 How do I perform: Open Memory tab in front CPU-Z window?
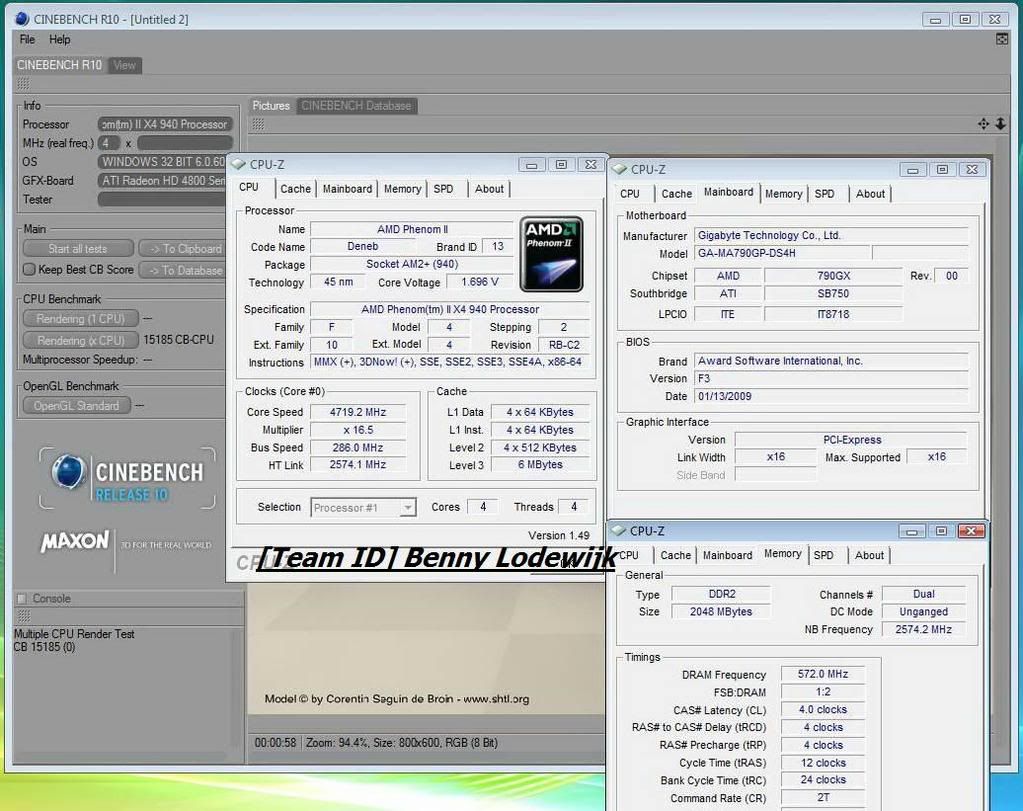tap(402, 189)
